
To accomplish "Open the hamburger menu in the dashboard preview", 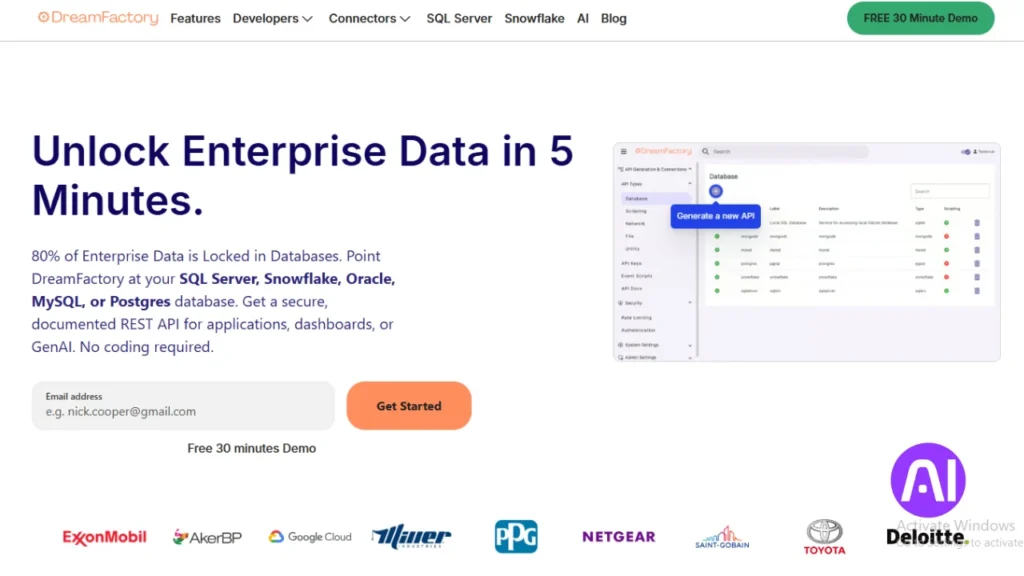I will pyautogui.click(x=624, y=152).
